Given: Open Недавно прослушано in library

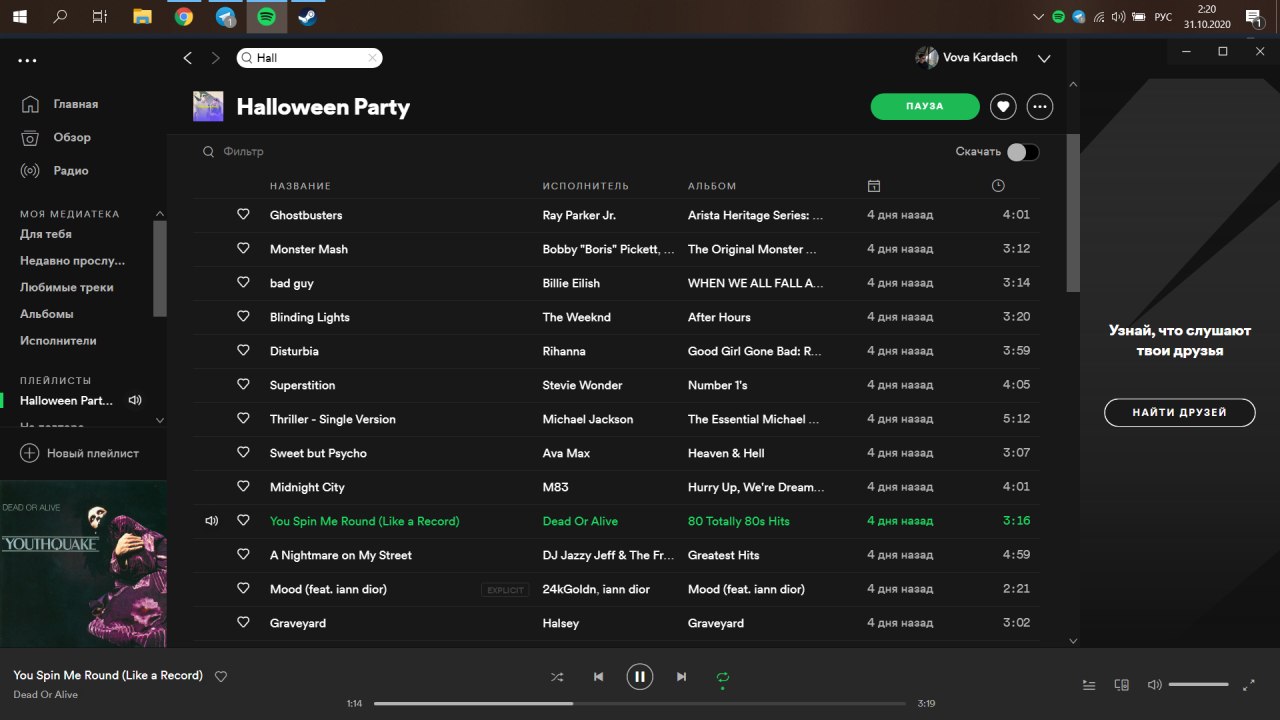Looking at the screenshot, I should click(72, 261).
